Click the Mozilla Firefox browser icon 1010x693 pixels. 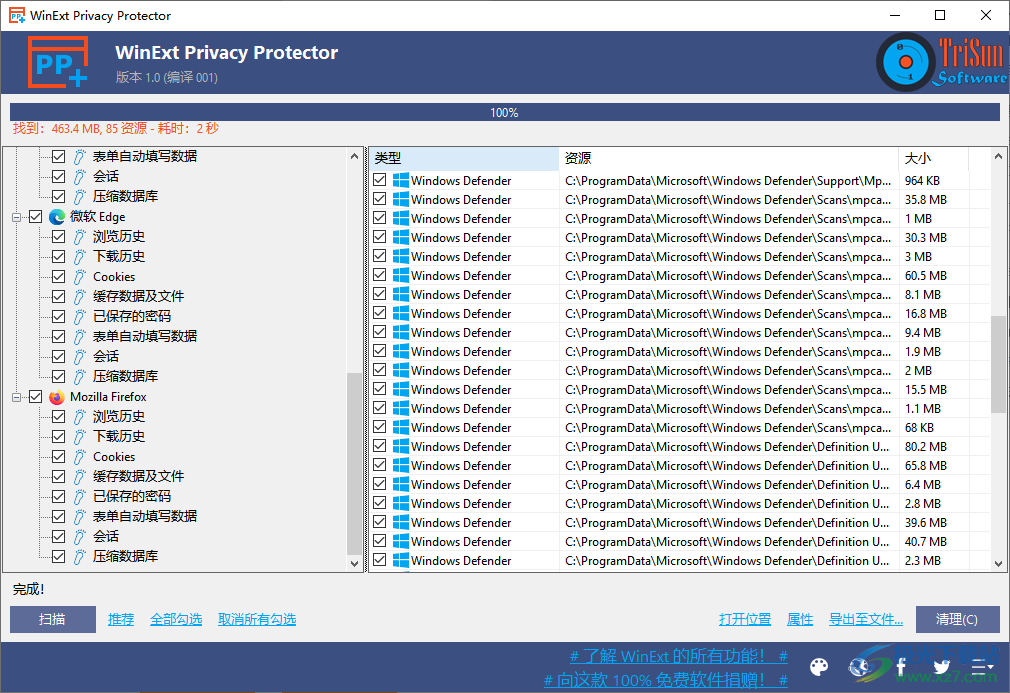(x=57, y=397)
